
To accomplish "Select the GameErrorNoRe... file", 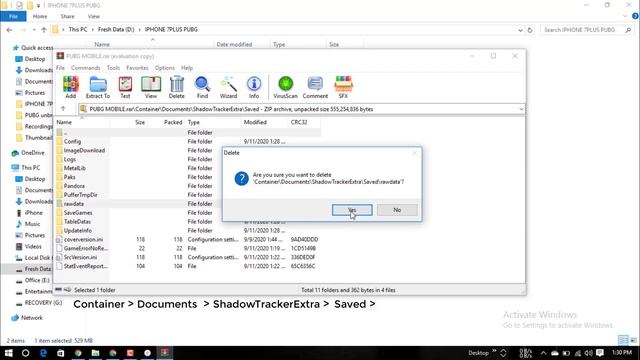I will [86, 248].
